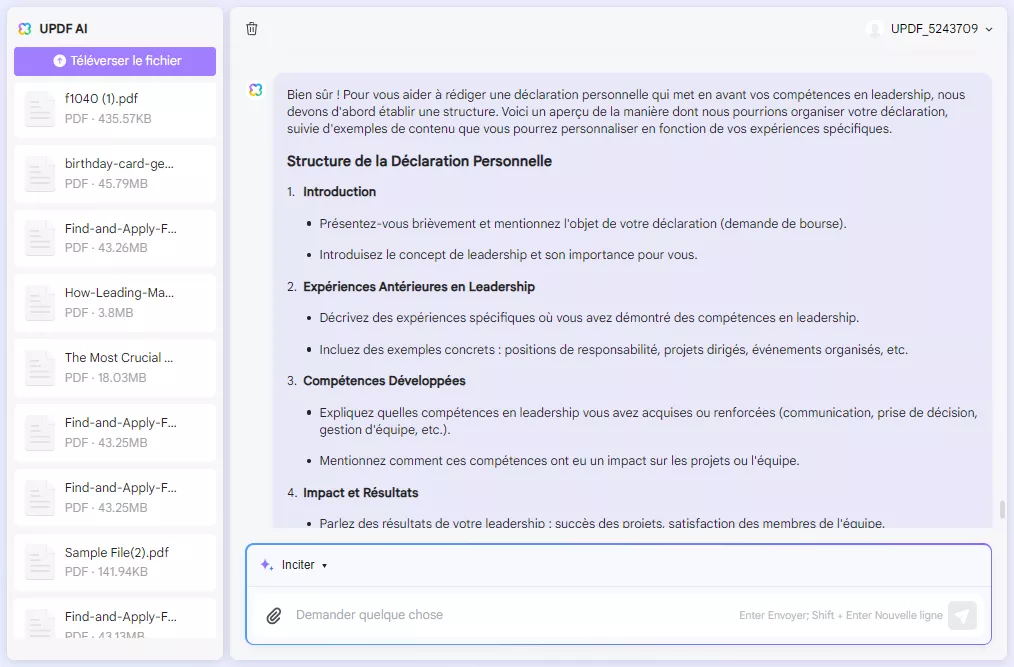Click the Demander quelque chose input field

click(500, 615)
